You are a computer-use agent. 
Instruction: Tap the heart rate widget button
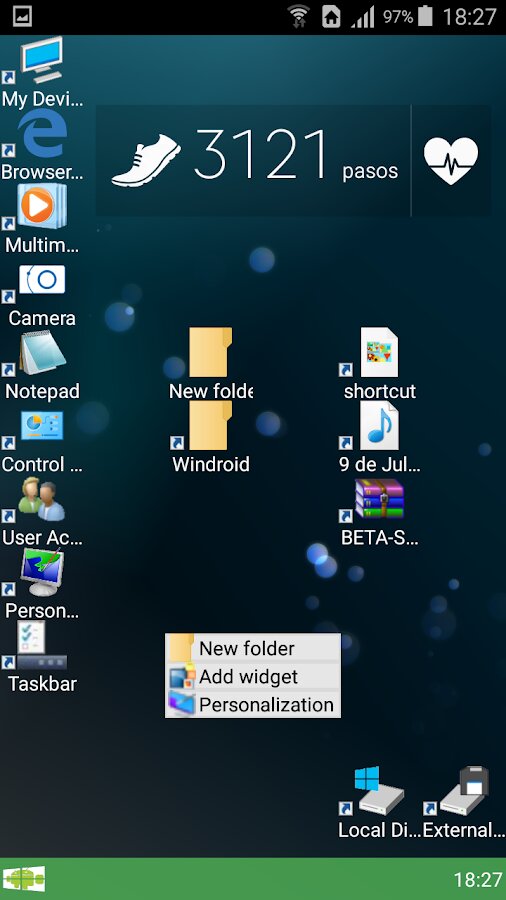pos(451,161)
